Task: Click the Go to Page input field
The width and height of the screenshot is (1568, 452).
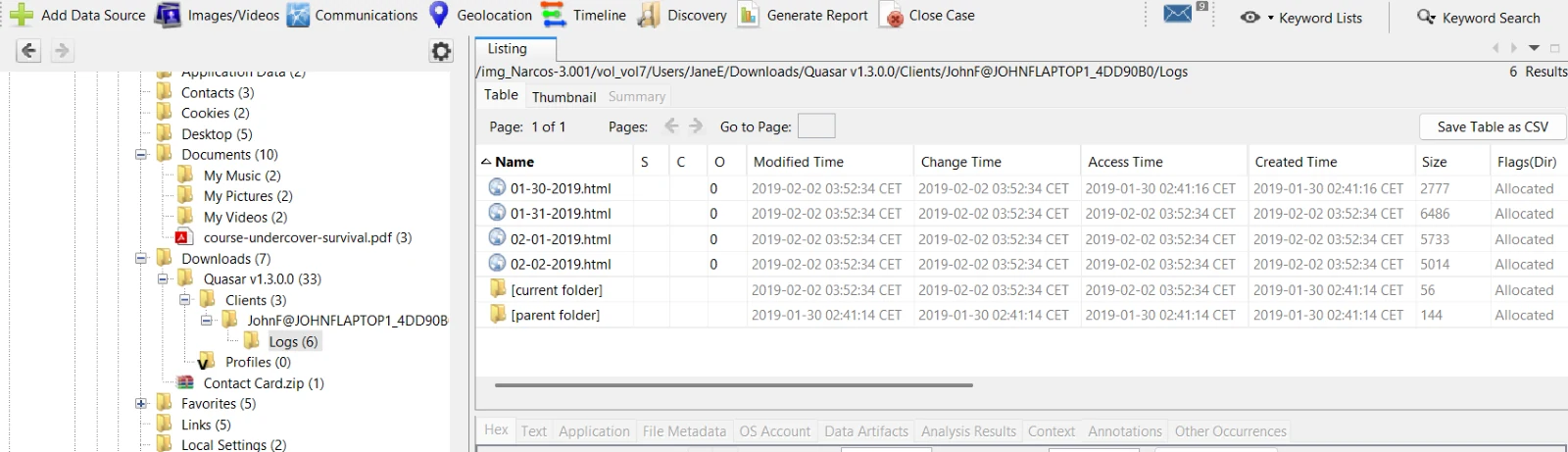Action: point(816,126)
